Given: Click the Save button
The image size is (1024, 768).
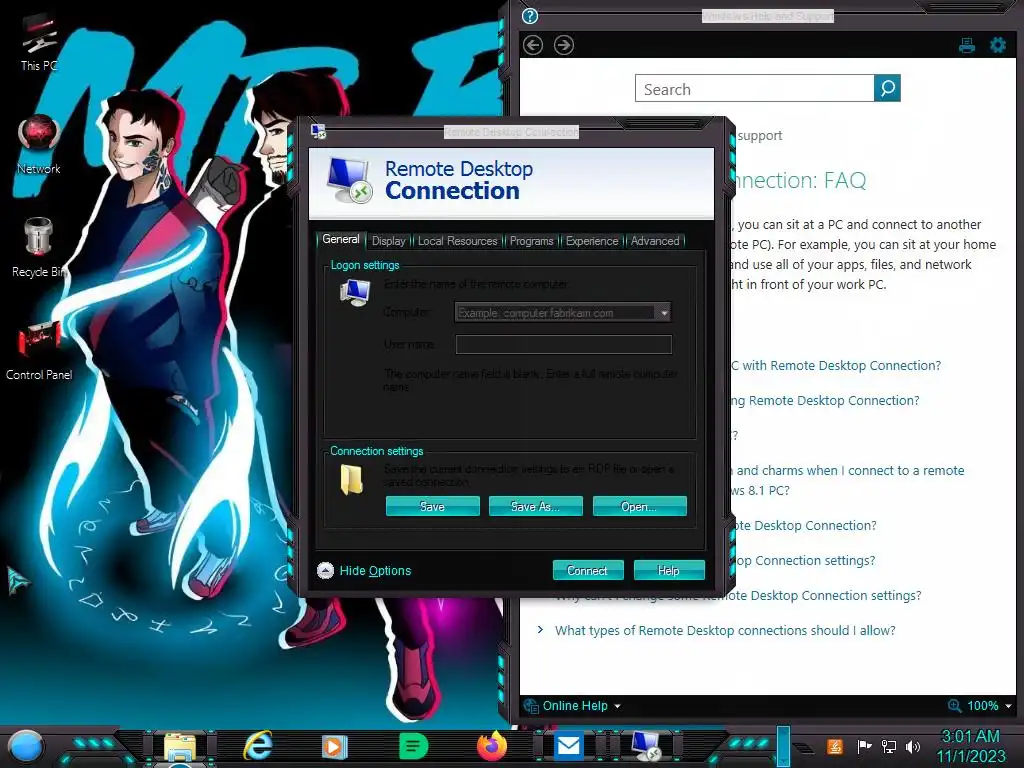Looking at the screenshot, I should 432,506.
